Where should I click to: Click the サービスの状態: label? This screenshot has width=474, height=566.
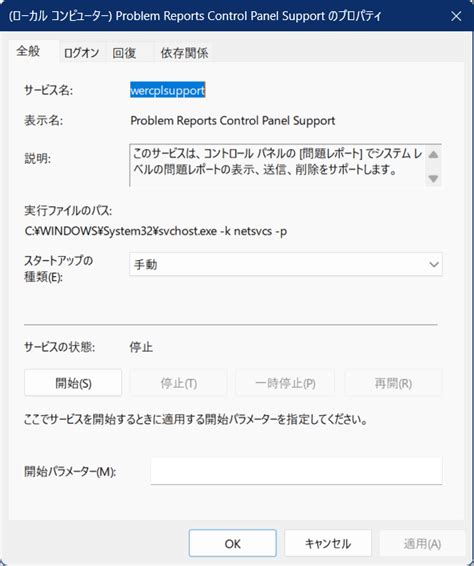click(60, 347)
